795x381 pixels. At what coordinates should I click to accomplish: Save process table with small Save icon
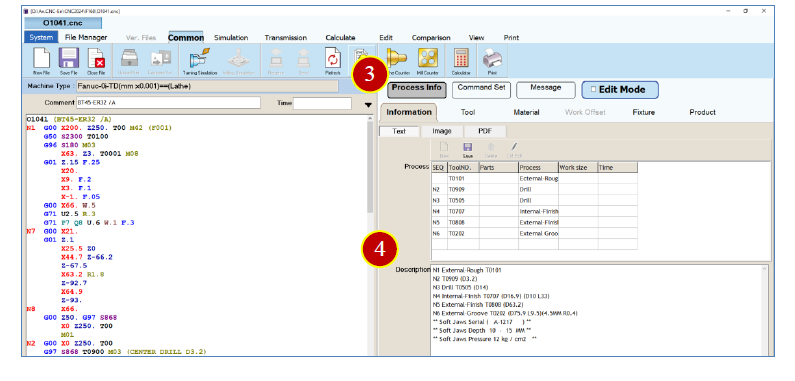(x=467, y=150)
